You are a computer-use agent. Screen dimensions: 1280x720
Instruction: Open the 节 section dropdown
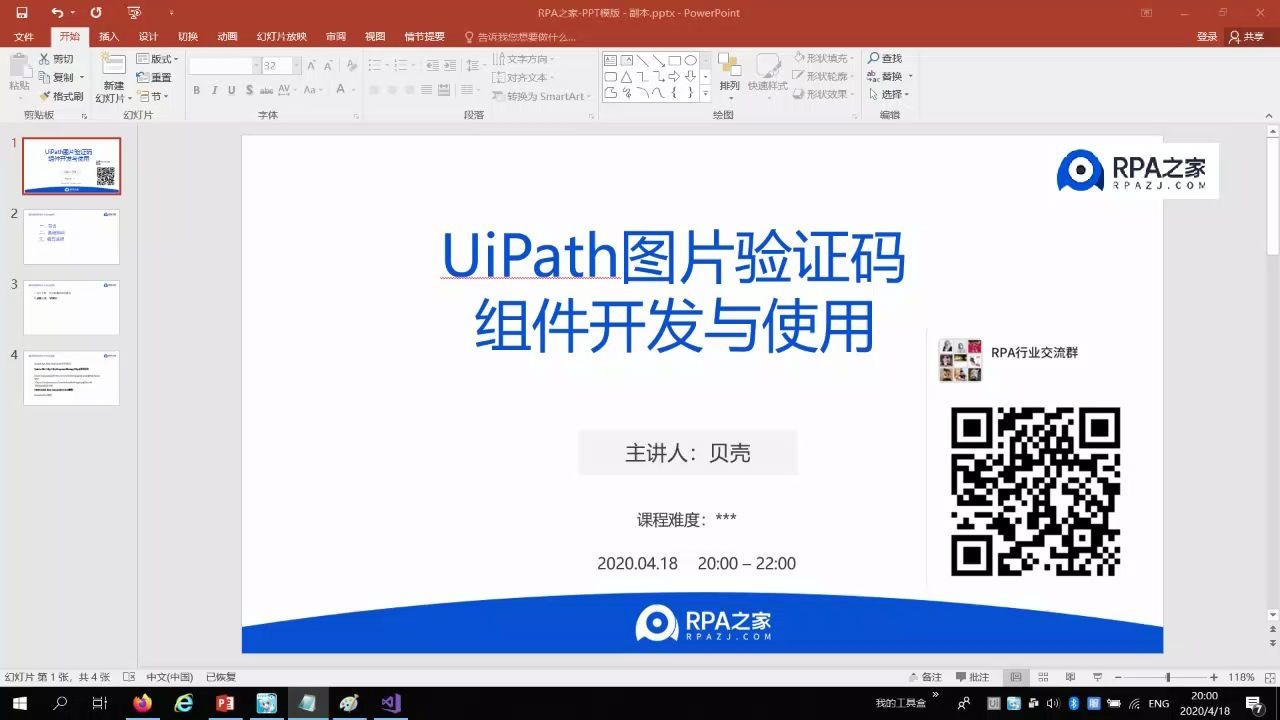pyautogui.click(x=154, y=96)
